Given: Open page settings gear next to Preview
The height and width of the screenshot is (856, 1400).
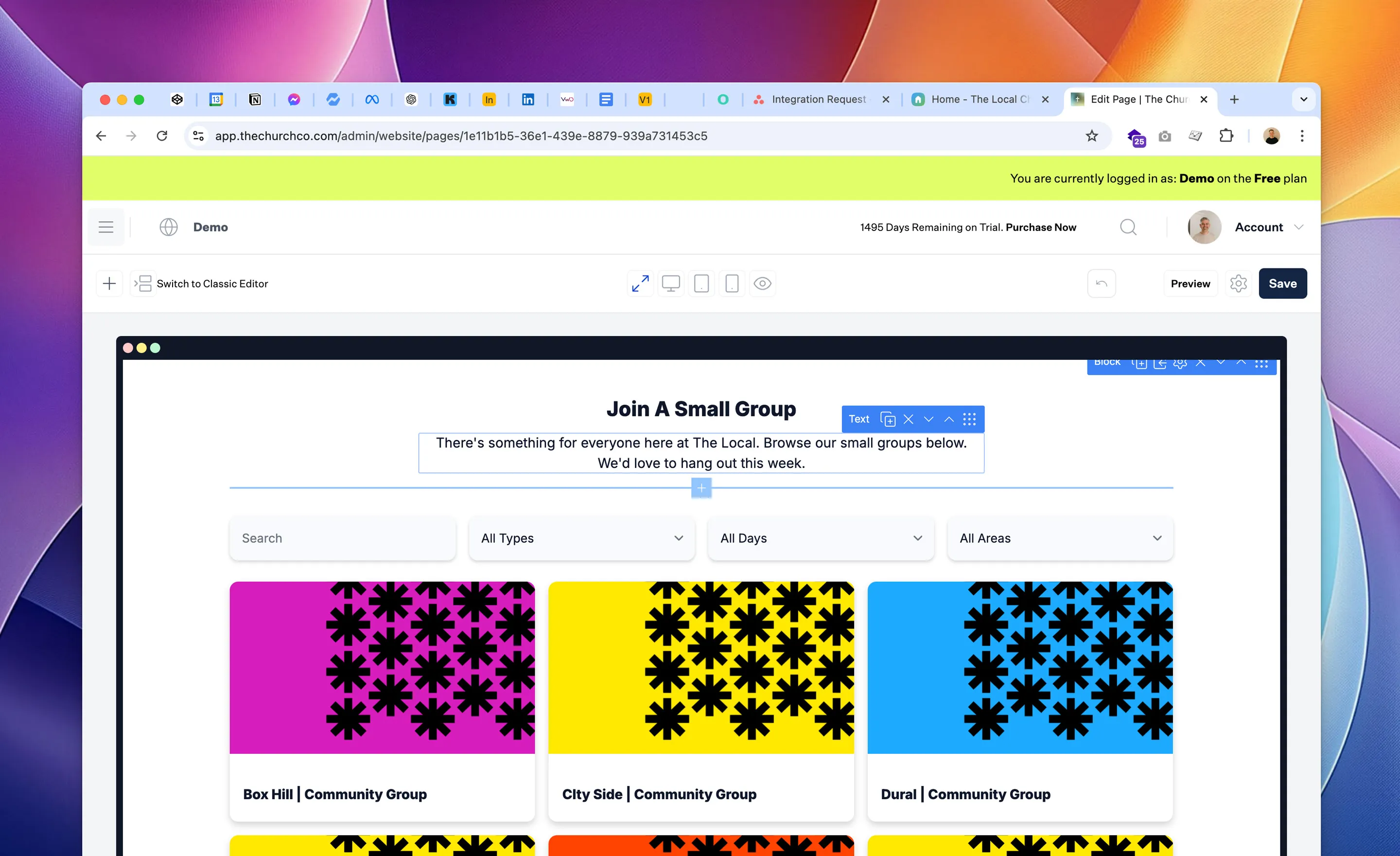Looking at the screenshot, I should click(1238, 283).
